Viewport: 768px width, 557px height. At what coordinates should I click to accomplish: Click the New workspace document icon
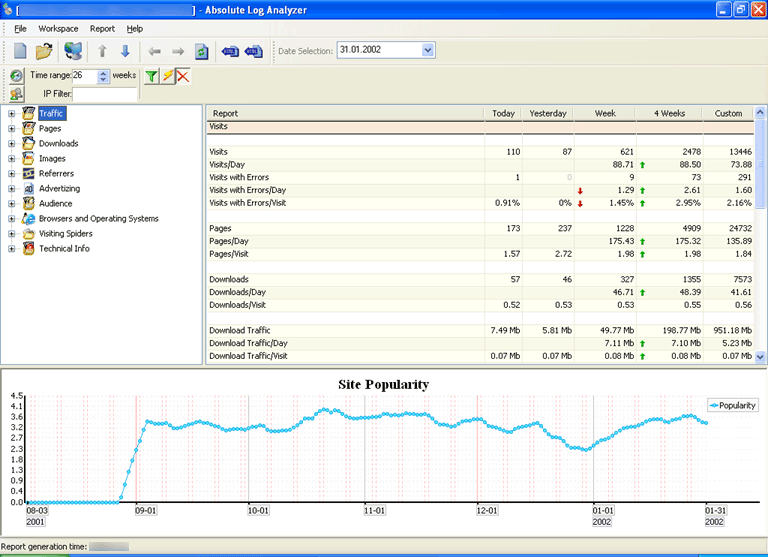coord(21,50)
